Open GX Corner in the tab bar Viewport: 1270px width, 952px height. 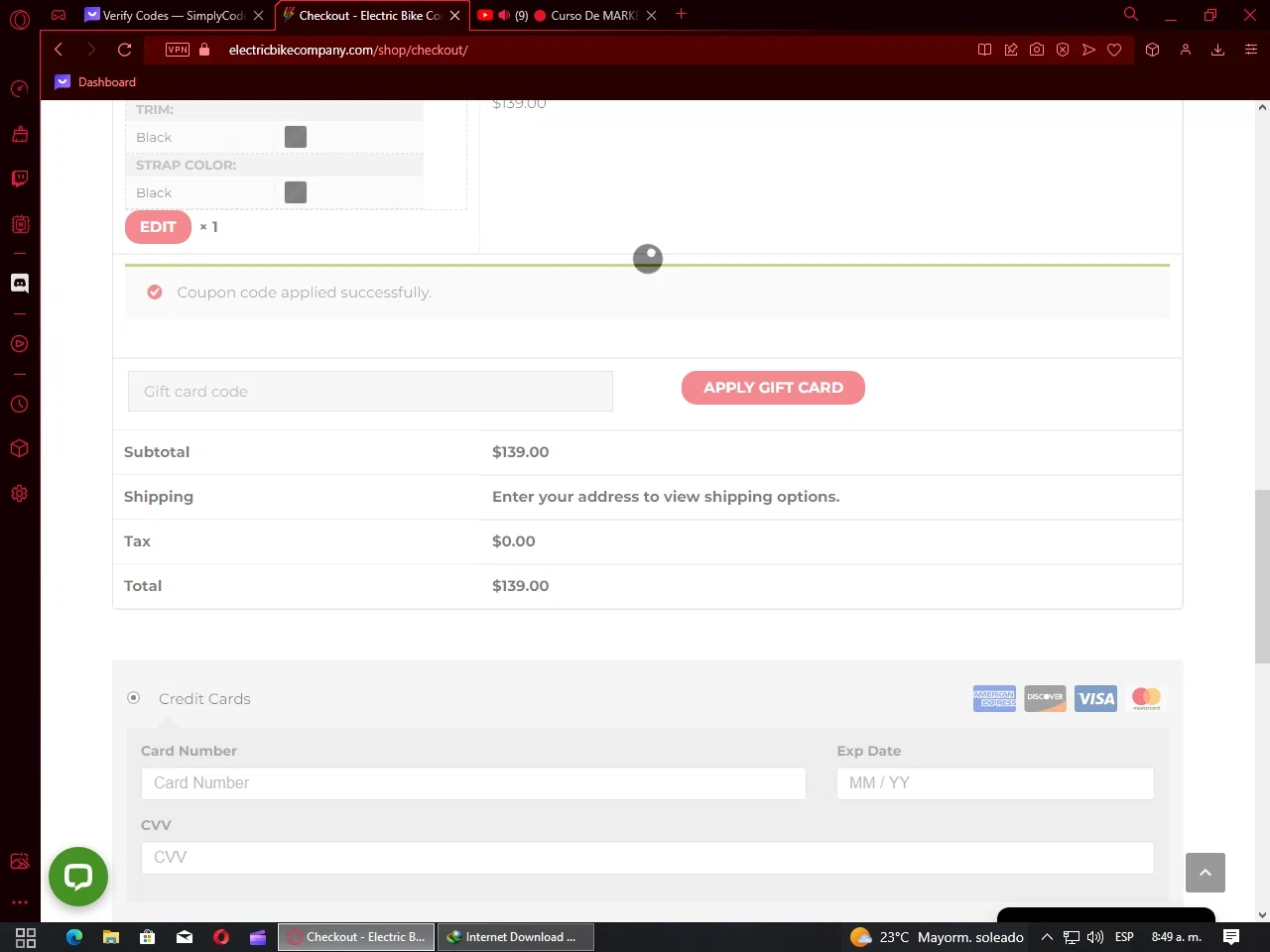point(59,15)
